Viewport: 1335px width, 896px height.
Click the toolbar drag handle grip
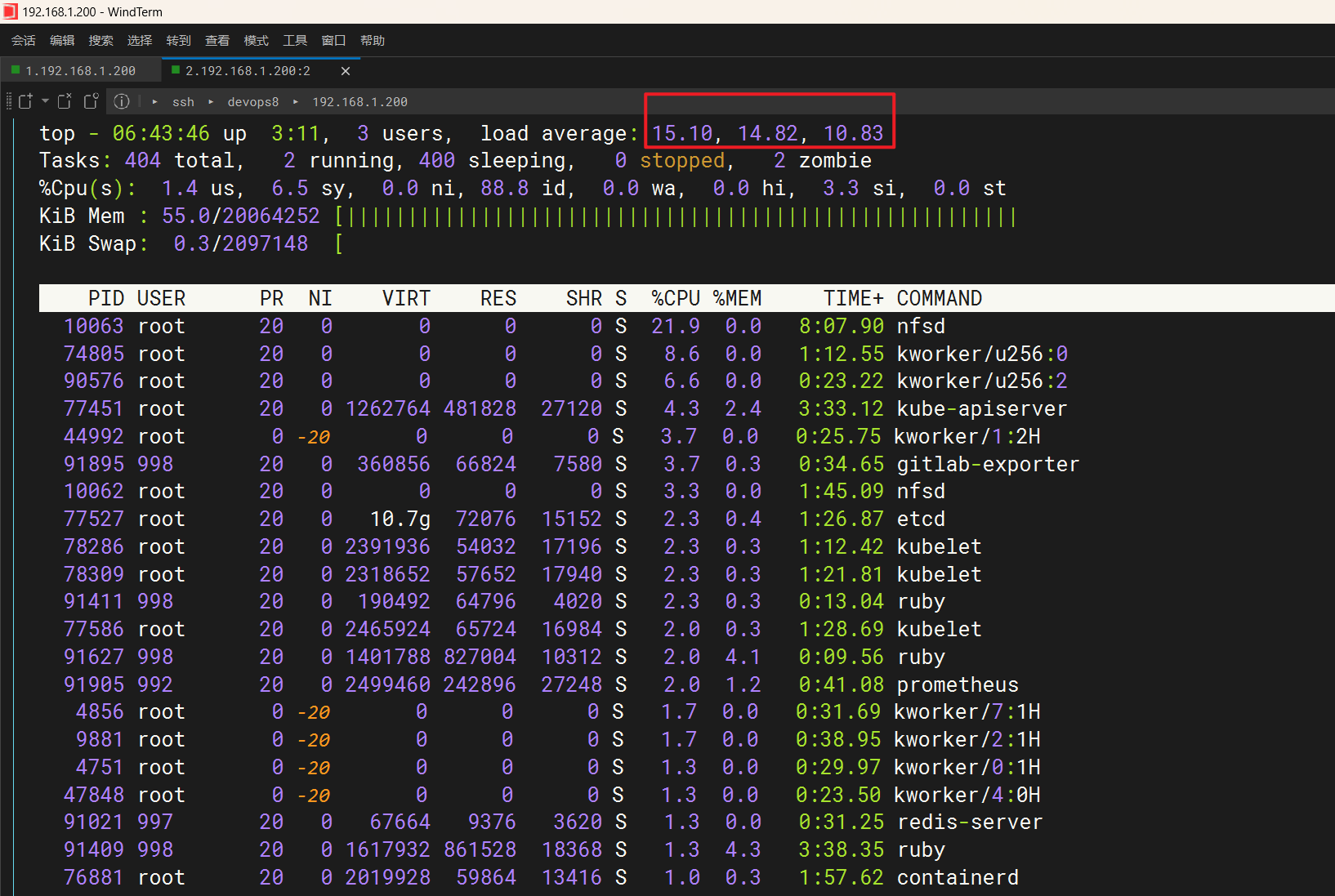[x=9, y=101]
